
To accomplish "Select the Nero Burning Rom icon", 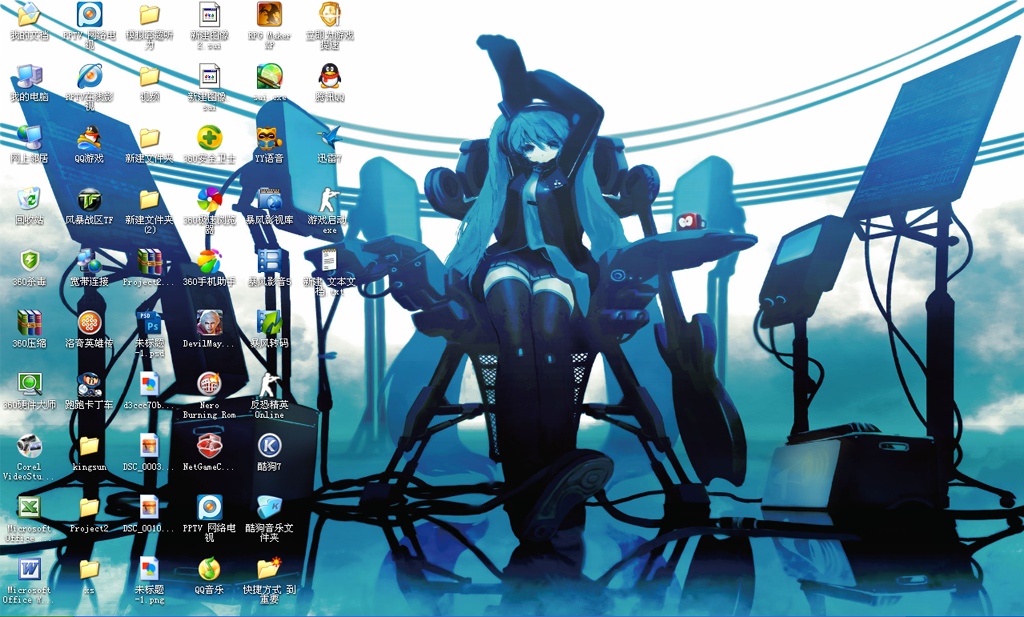I will [x=210, y=384].
